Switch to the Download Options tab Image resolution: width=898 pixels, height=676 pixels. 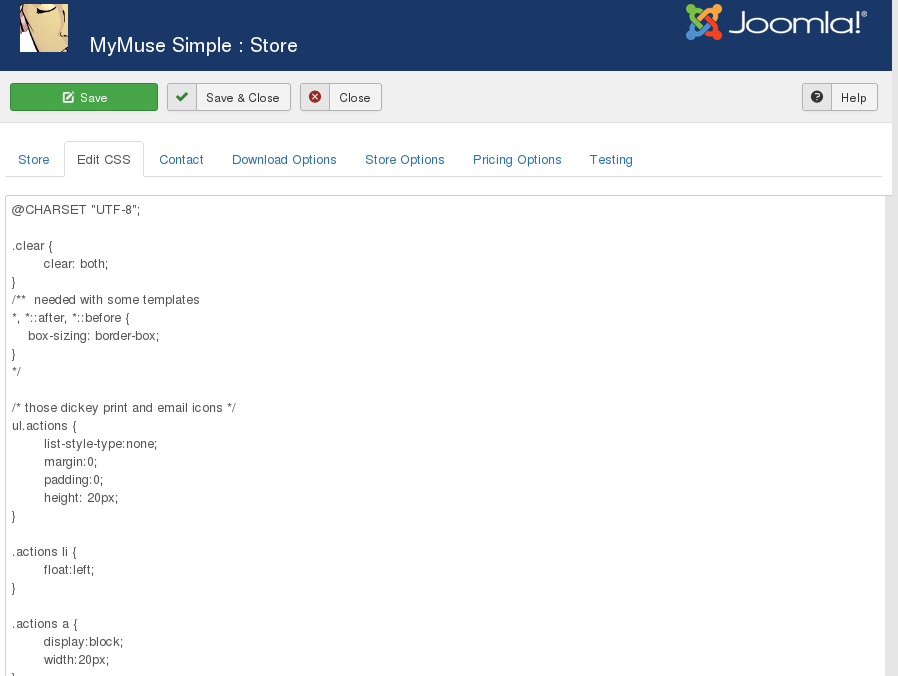(x=284, y=159)
